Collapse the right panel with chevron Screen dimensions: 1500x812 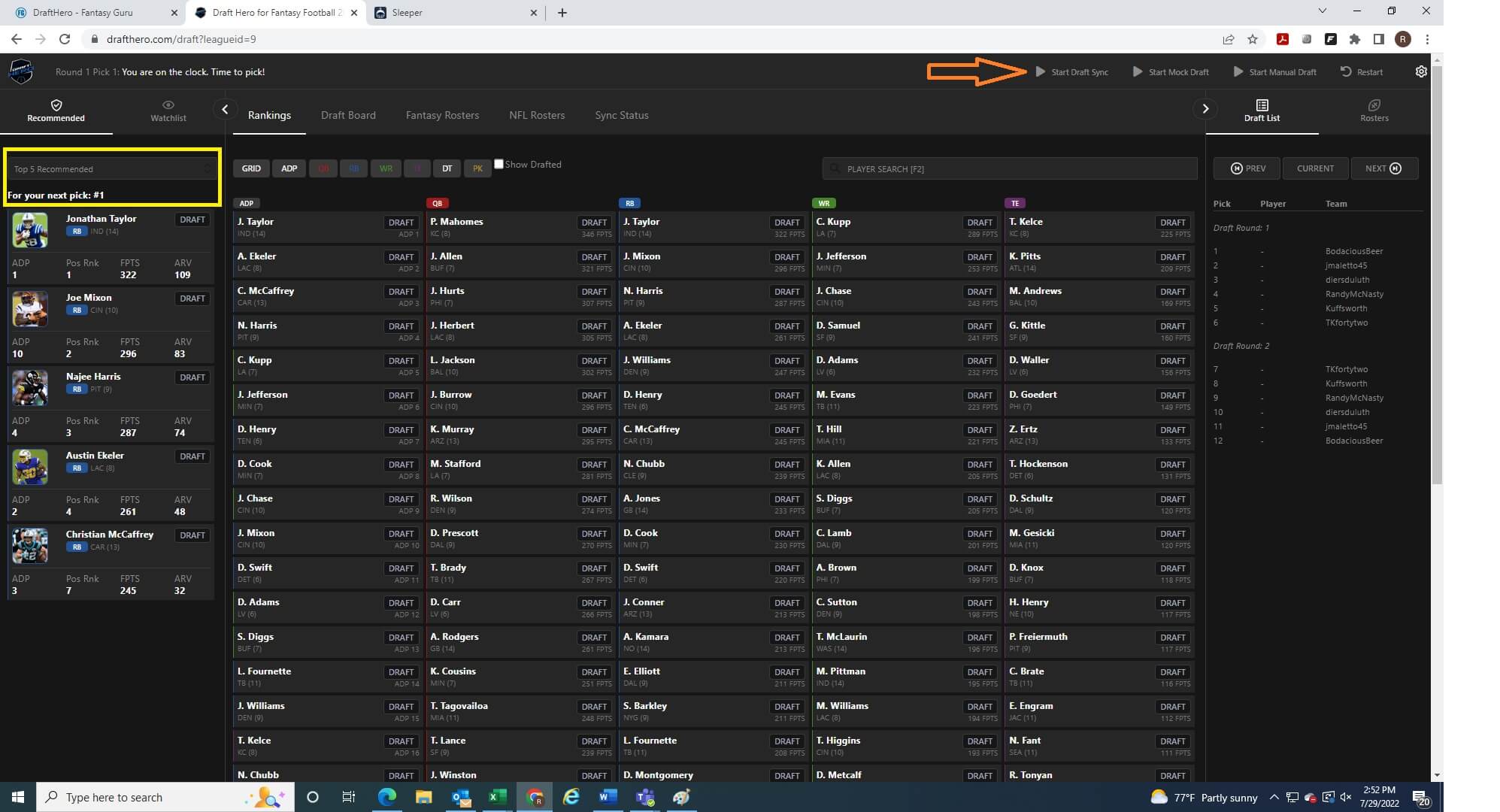tap(1205, 109)
